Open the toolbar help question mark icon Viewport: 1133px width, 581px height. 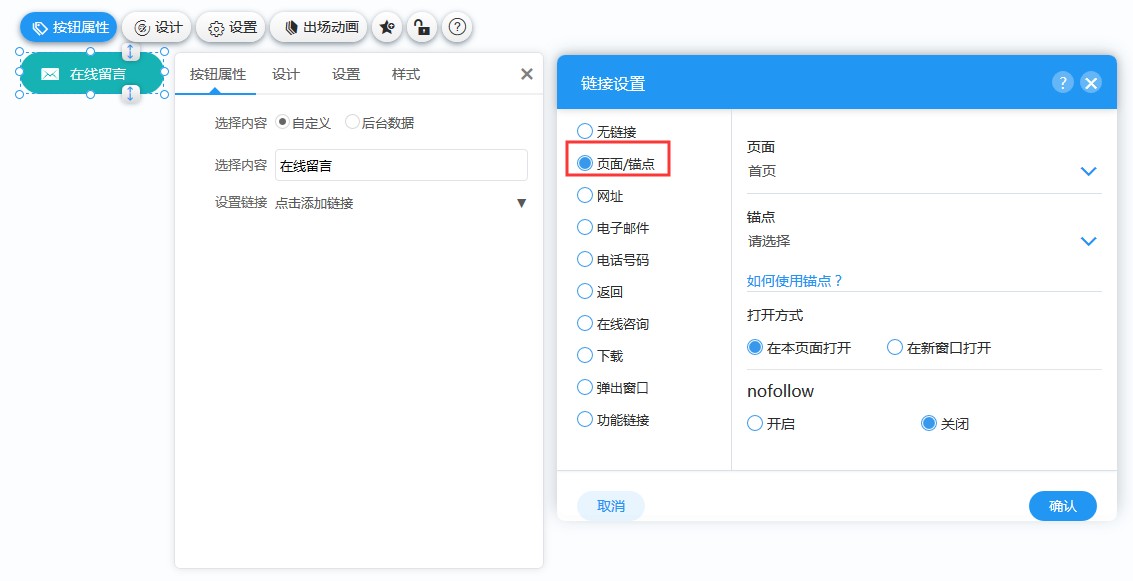pyautogui.click(x=457, y=27)
